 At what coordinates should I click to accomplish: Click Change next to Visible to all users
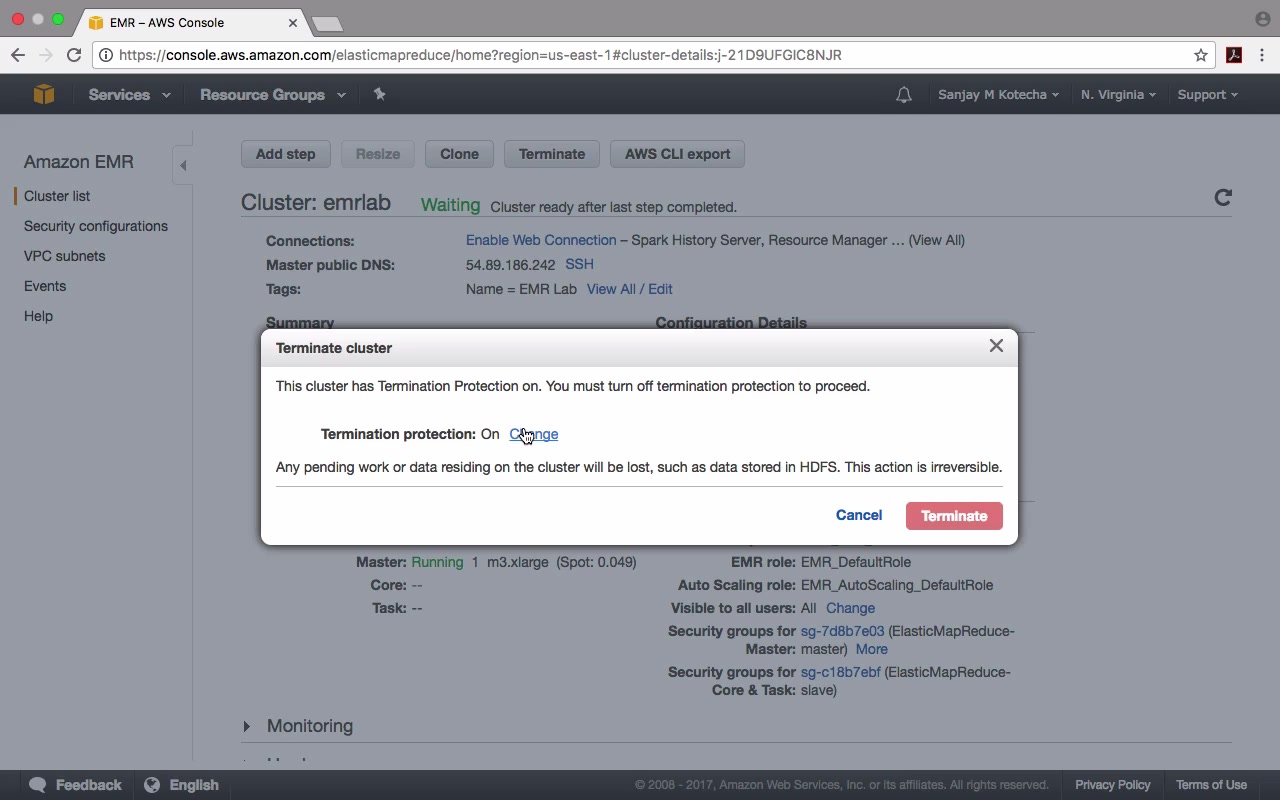pos(850,608)
